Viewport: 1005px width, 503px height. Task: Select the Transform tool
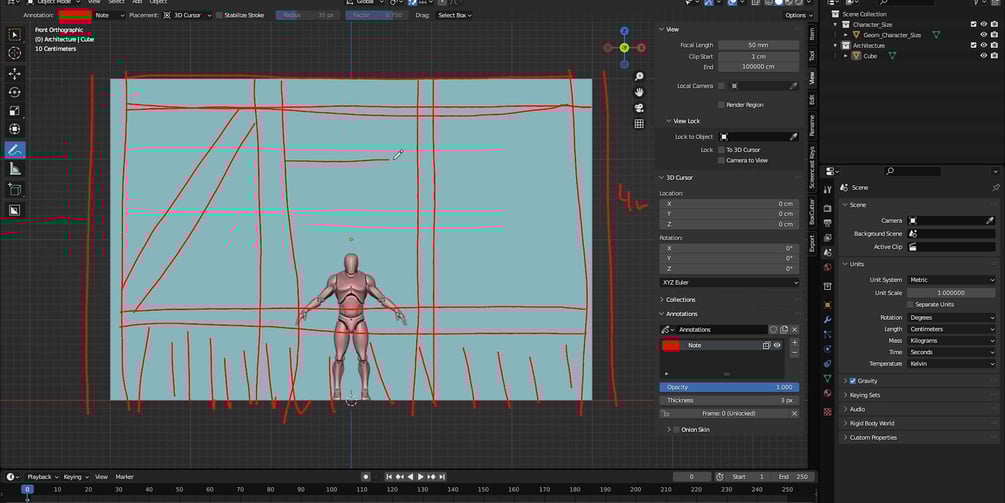[x=15, y=129]
